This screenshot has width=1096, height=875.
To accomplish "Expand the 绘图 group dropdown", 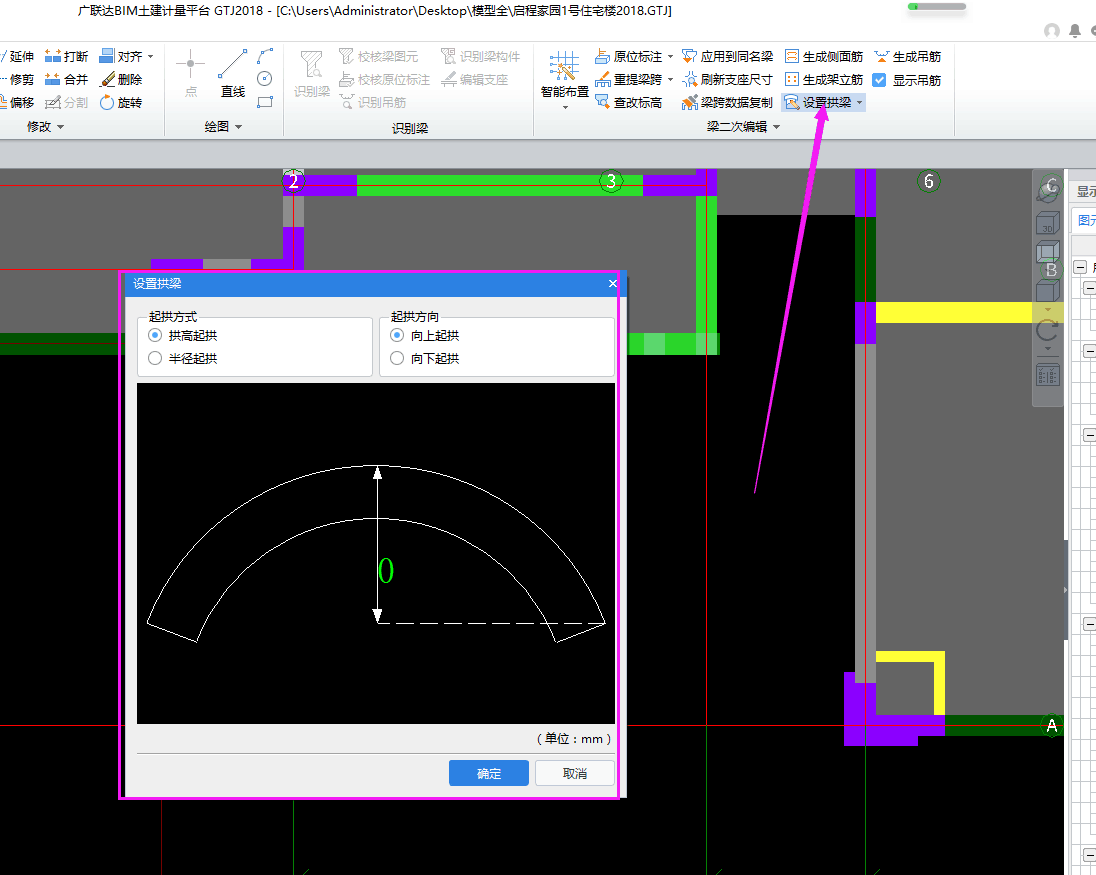I will [x=238, y=127].
